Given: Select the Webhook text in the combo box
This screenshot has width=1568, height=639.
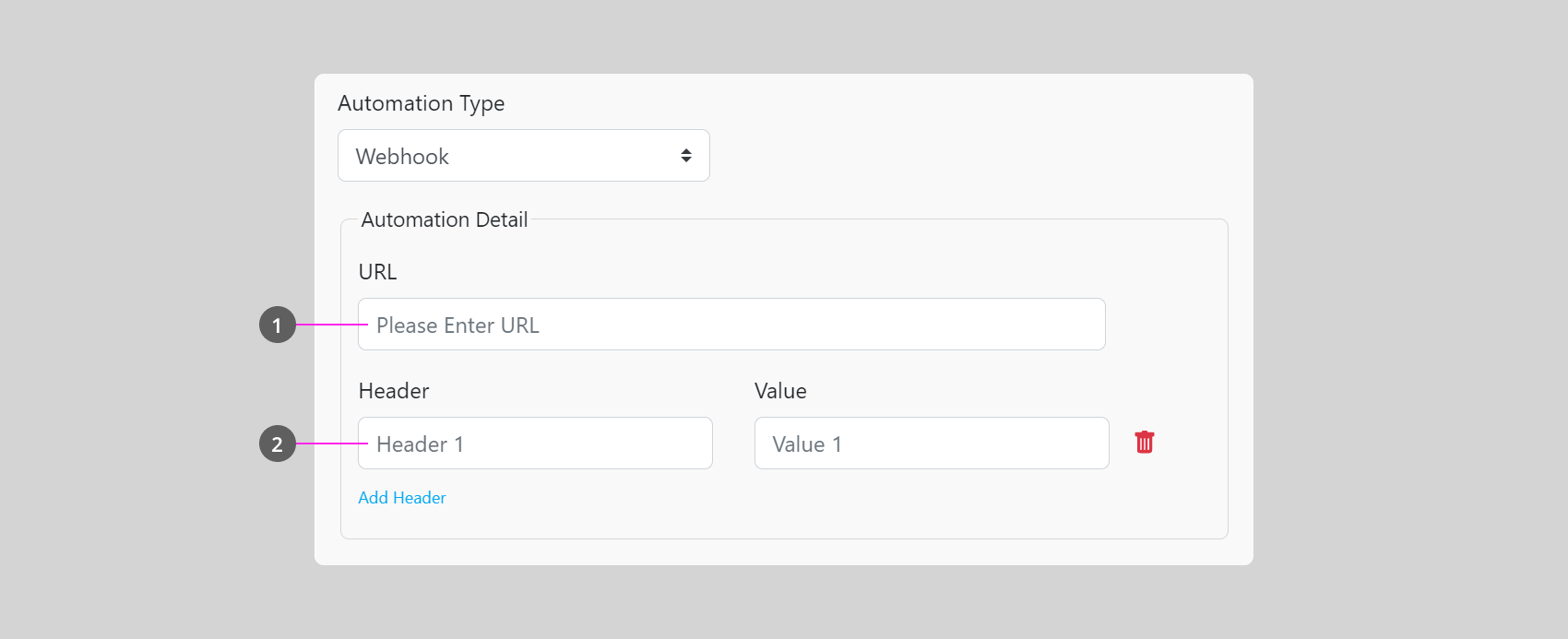Looking at the screenshot, I should (x=402, y=157).
